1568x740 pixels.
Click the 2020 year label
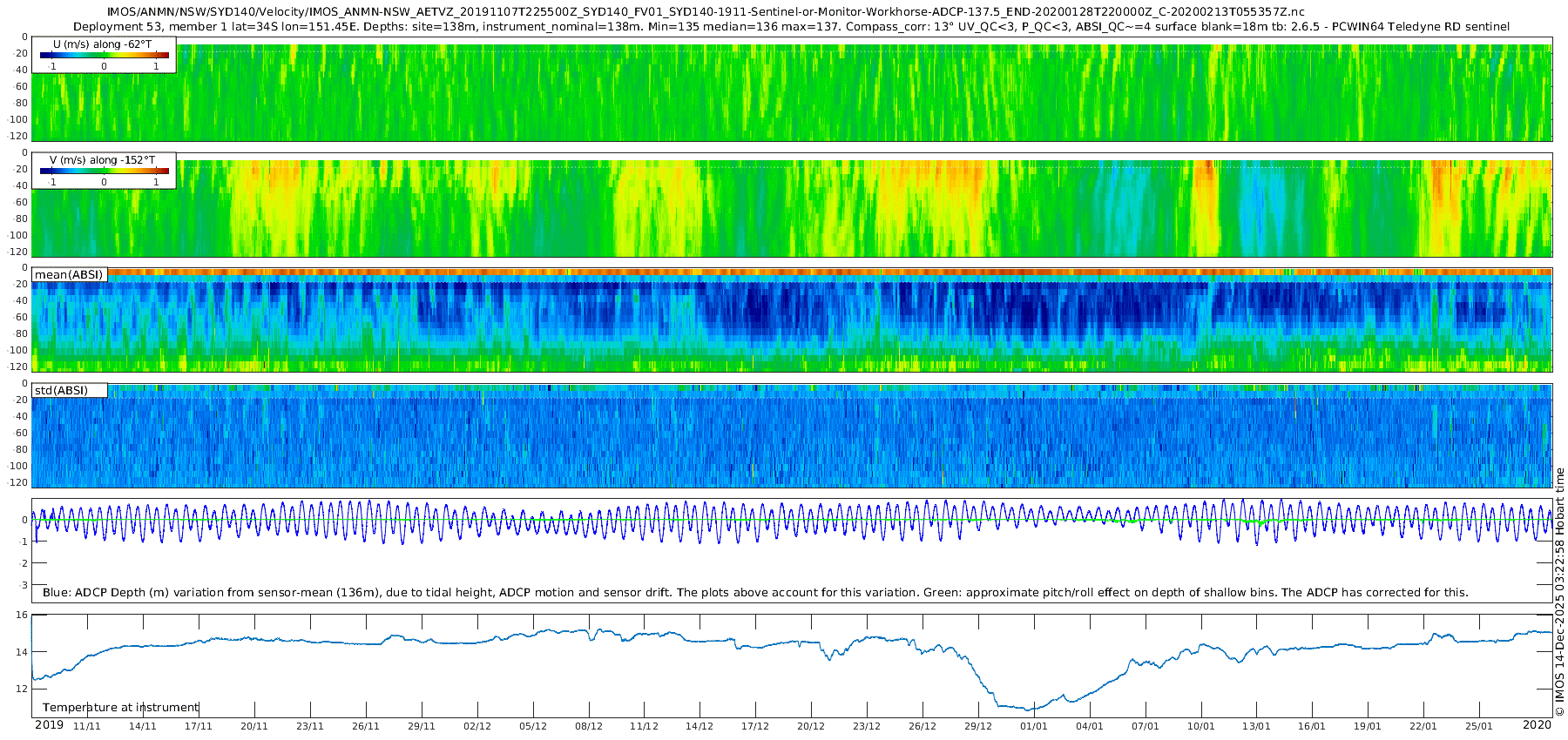[1537, 725]
